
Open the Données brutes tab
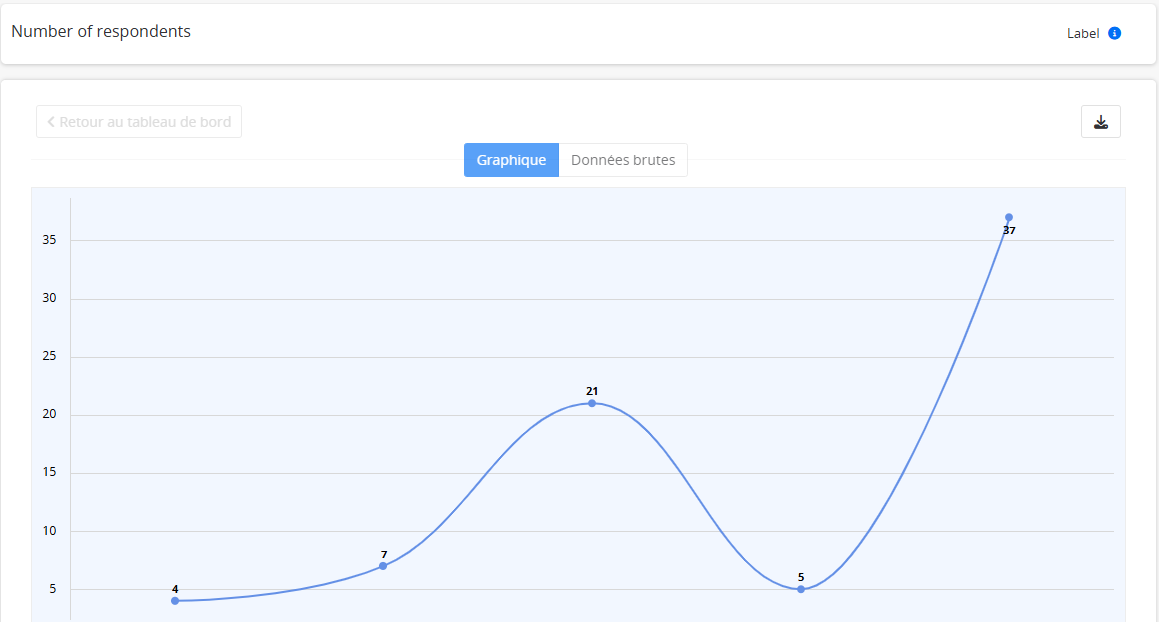[623, 160]
